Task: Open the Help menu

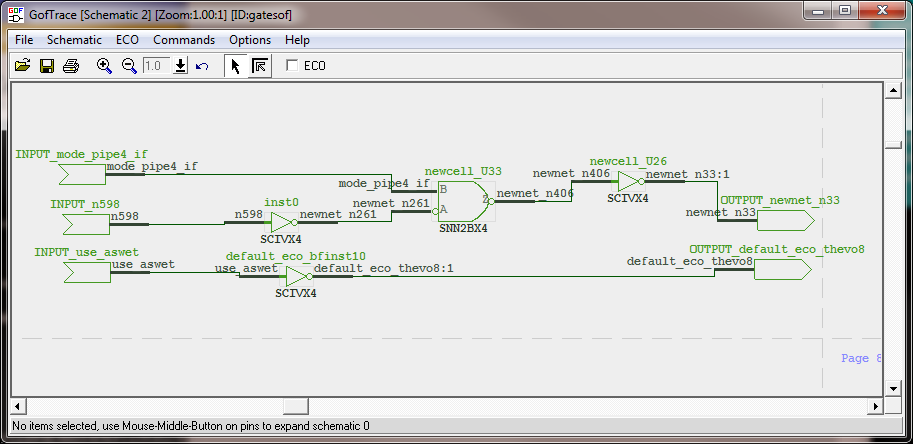Action: click(297, 40)
